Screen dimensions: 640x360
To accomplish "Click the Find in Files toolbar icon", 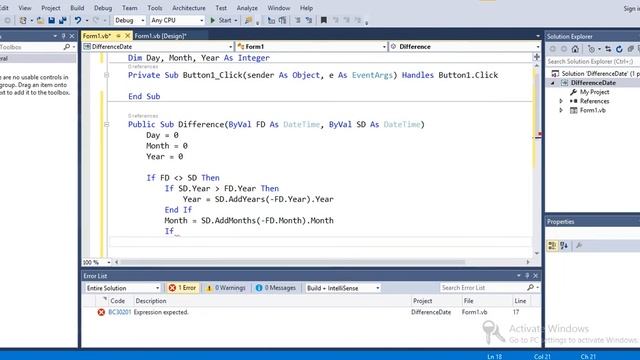I will tap(248, 20).
